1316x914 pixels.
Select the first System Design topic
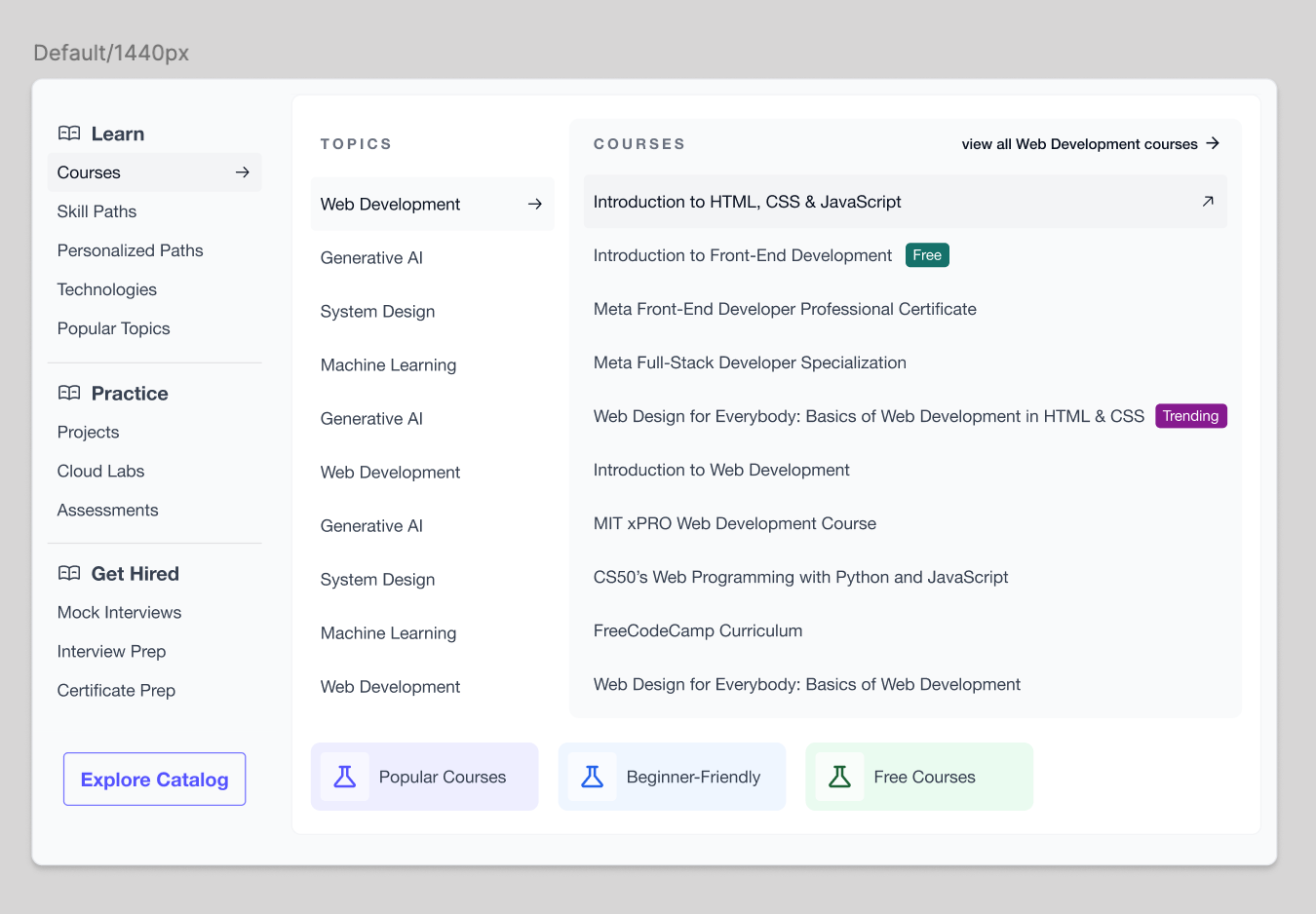[x=378, y=311]
